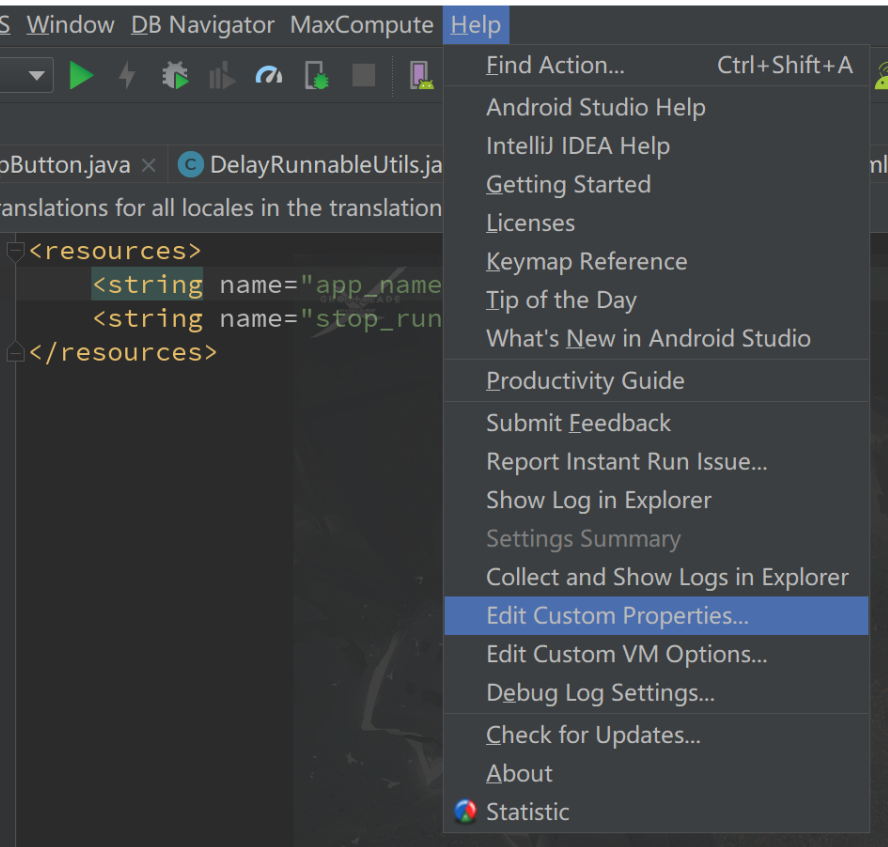Screen dimensions: 888x847
Task: Open the MaxCompute menu
Action: click(362, 25)
